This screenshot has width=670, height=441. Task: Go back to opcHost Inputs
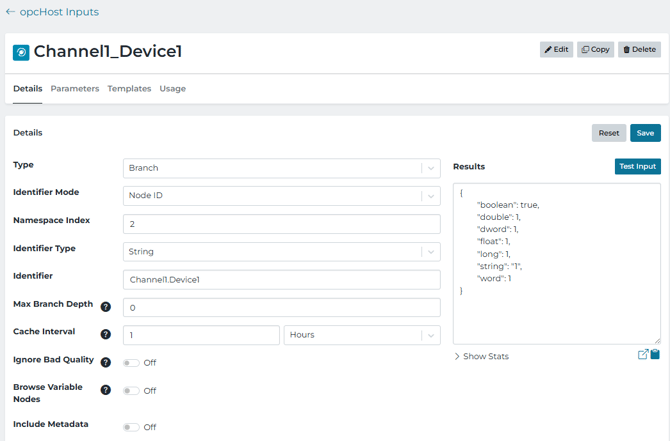[x=52, y=12]
